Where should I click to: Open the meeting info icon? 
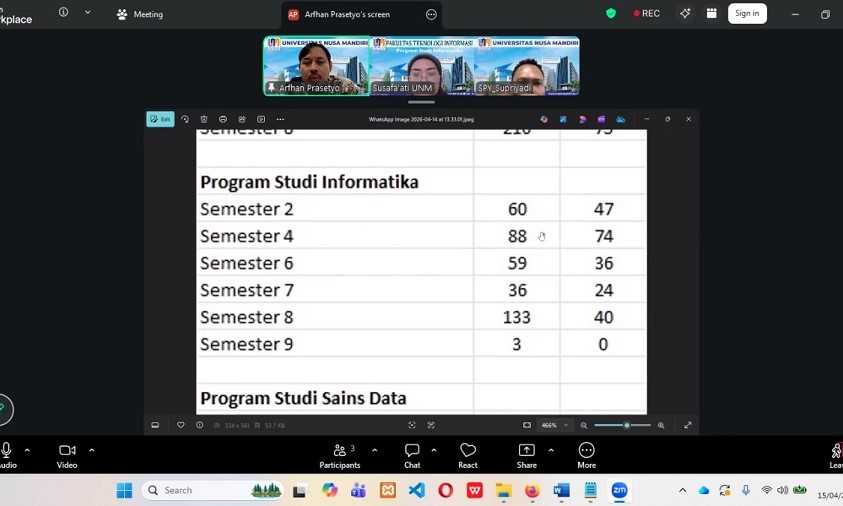(x=64, y=13)
